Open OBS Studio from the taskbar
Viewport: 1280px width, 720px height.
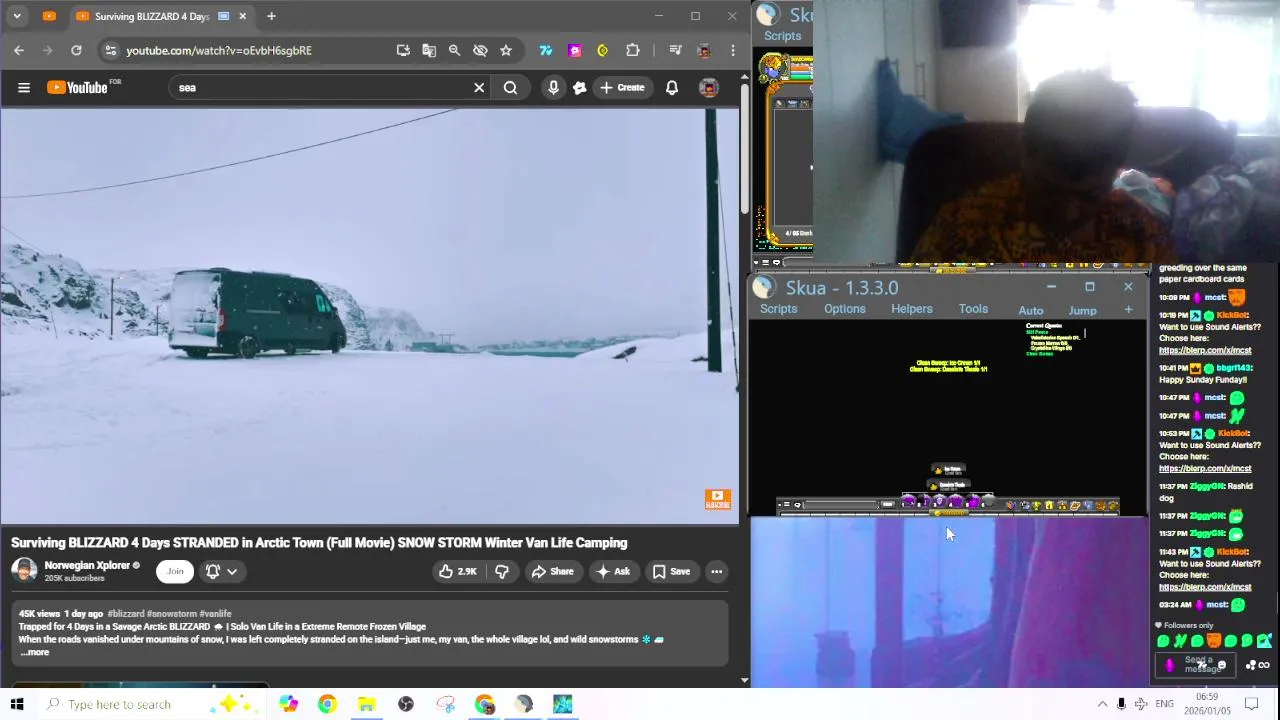click(x=406, y=704)
